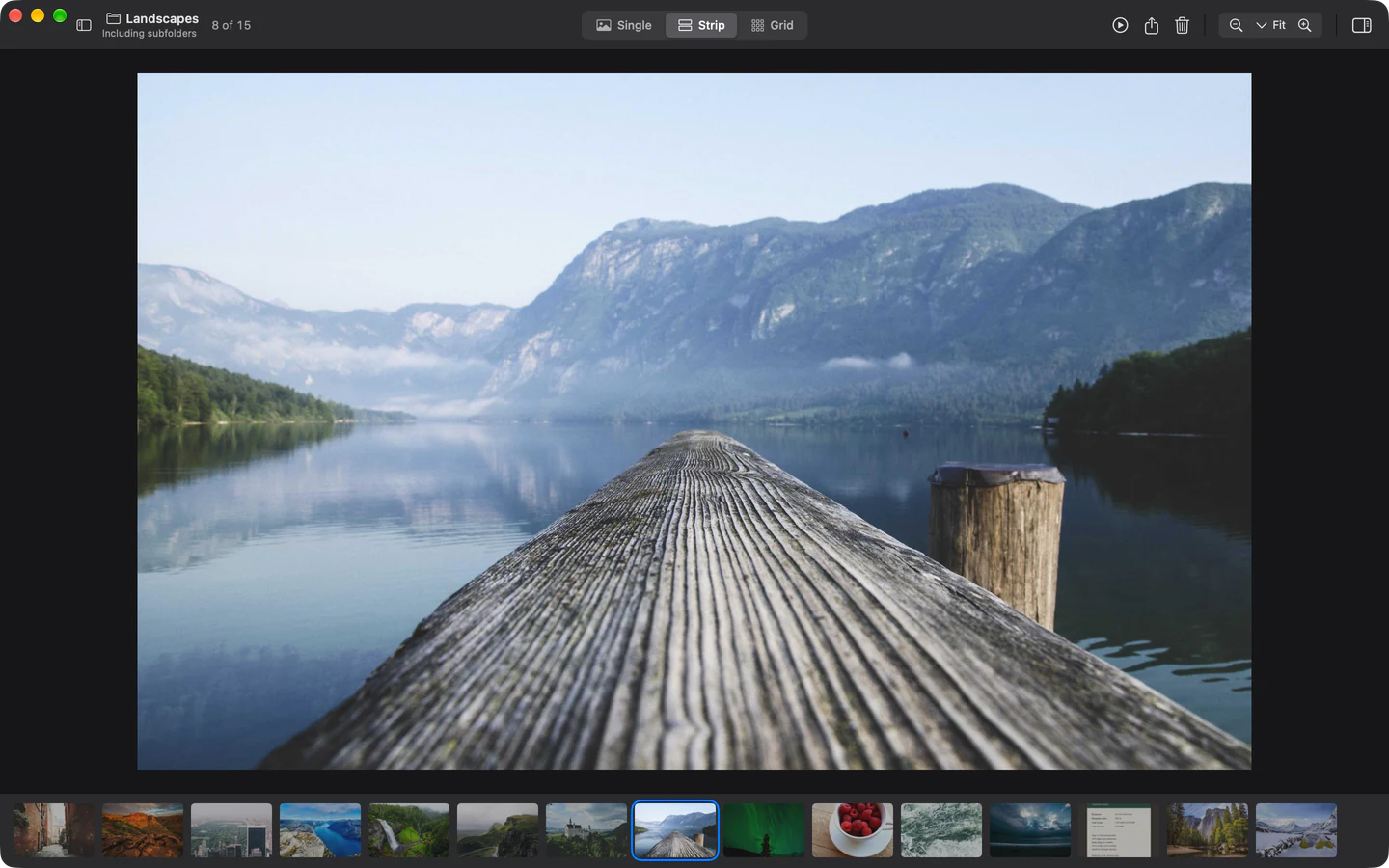Switch to Single view mode
Image resolution: width=1389 pixels, height=868 pixels.
(624, 25)
